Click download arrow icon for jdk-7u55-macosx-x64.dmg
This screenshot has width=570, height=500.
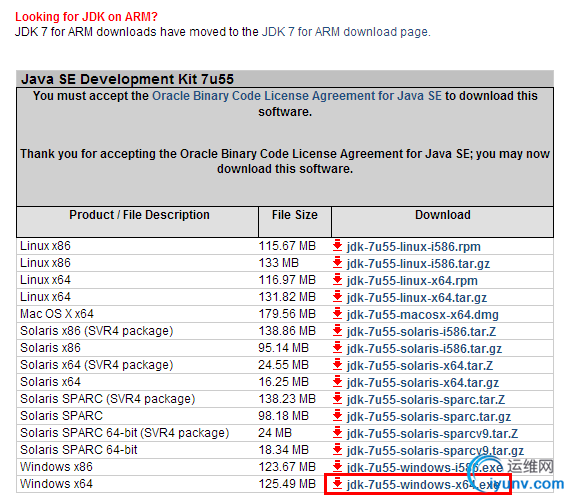pyautogui.click(x=337, y=314)
